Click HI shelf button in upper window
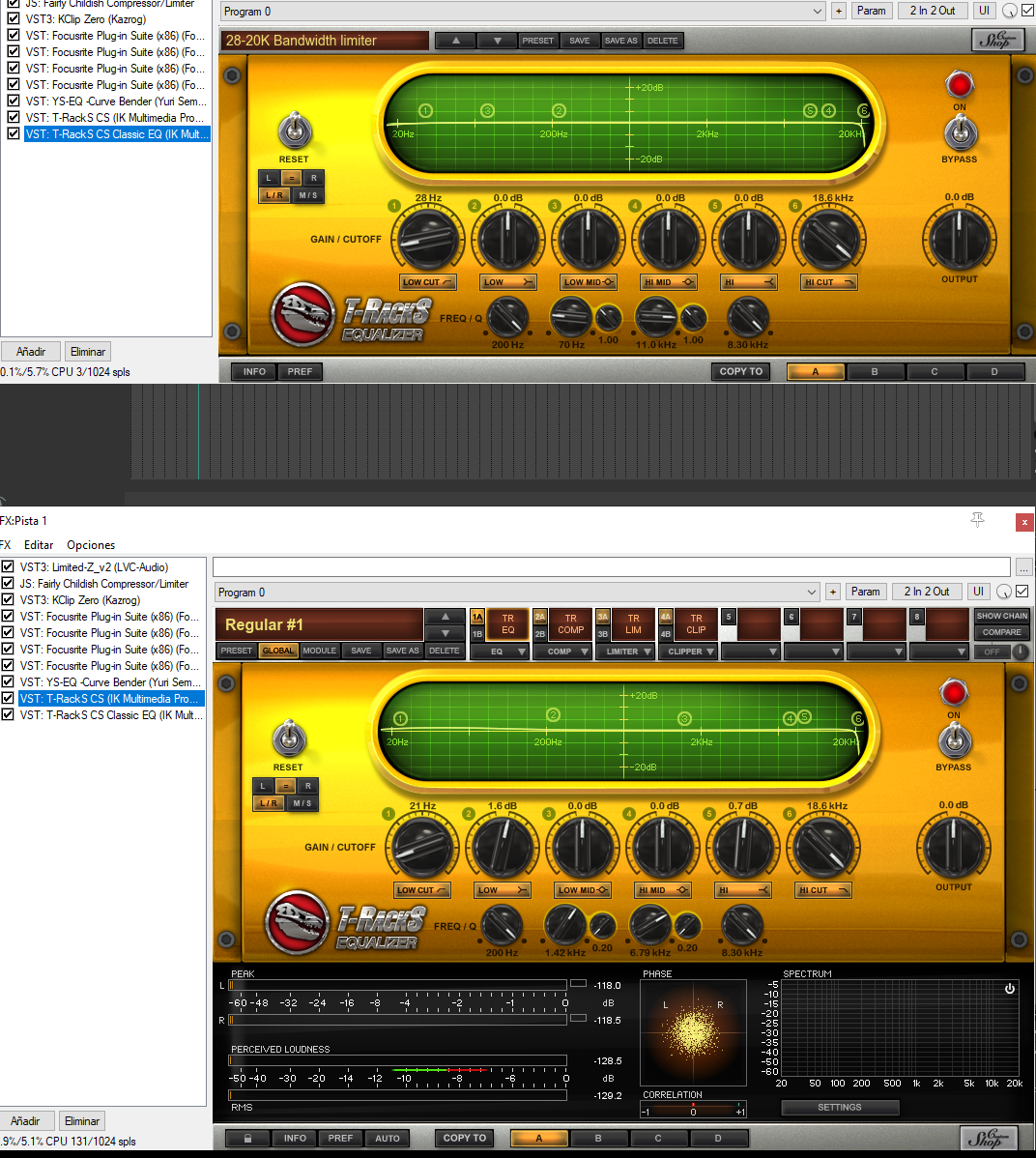The height and width of the screenshot is (1158, 1036). 749,282
